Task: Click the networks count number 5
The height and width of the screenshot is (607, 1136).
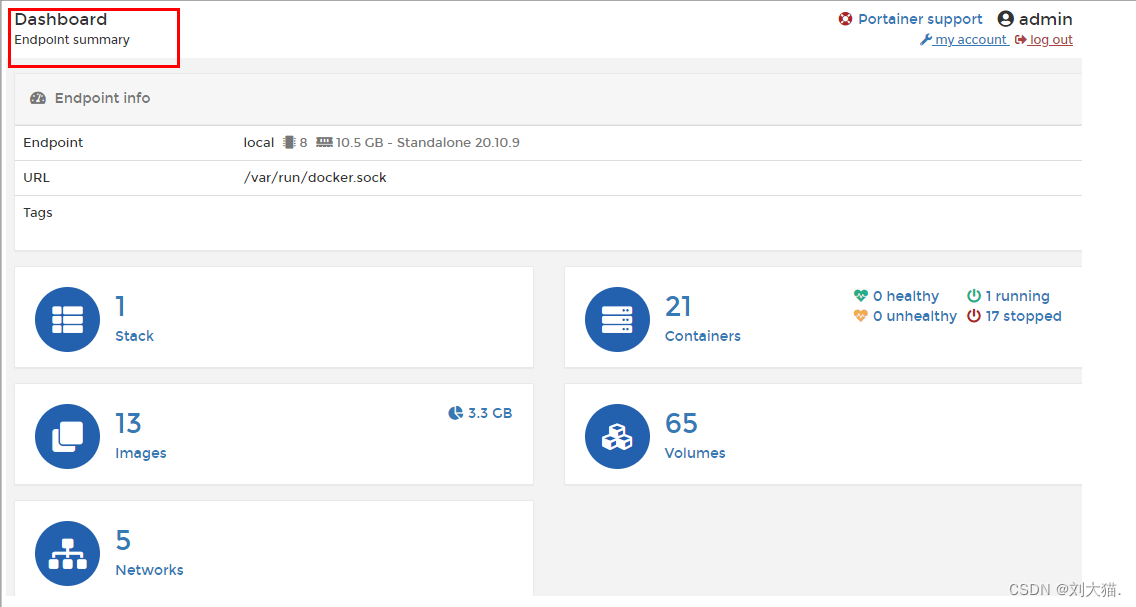Action: pyautogui.click(x=123, y=540)
